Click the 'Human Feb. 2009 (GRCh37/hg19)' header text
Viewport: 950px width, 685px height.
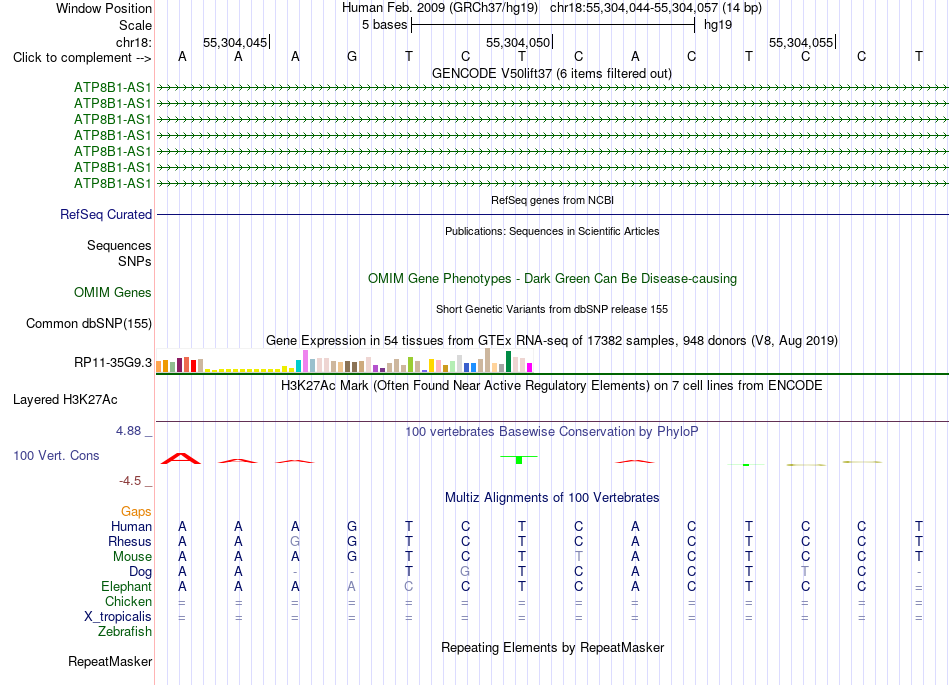point(440,8)
